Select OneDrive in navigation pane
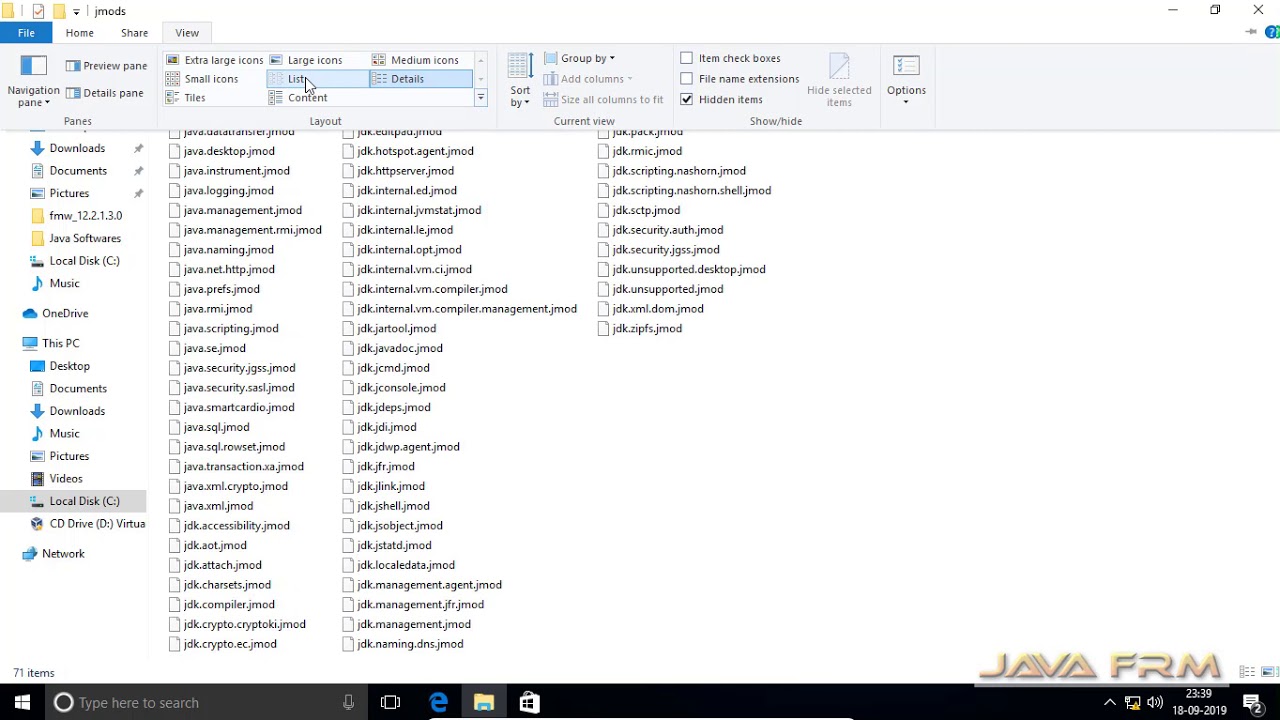The width and height of the screenshot is (1280, 720). (65, 314)
